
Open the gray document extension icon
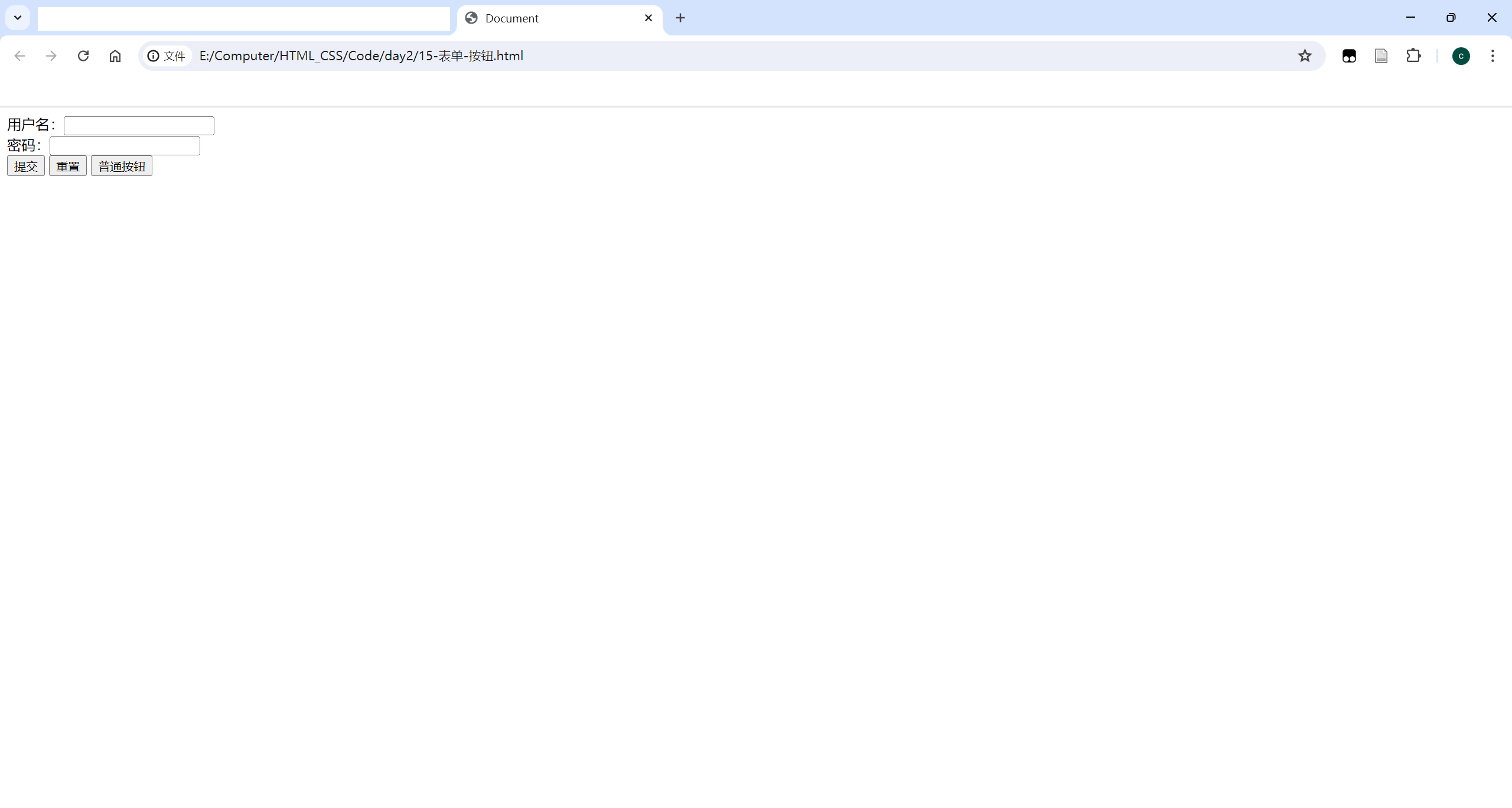[x=1381, y=56]
